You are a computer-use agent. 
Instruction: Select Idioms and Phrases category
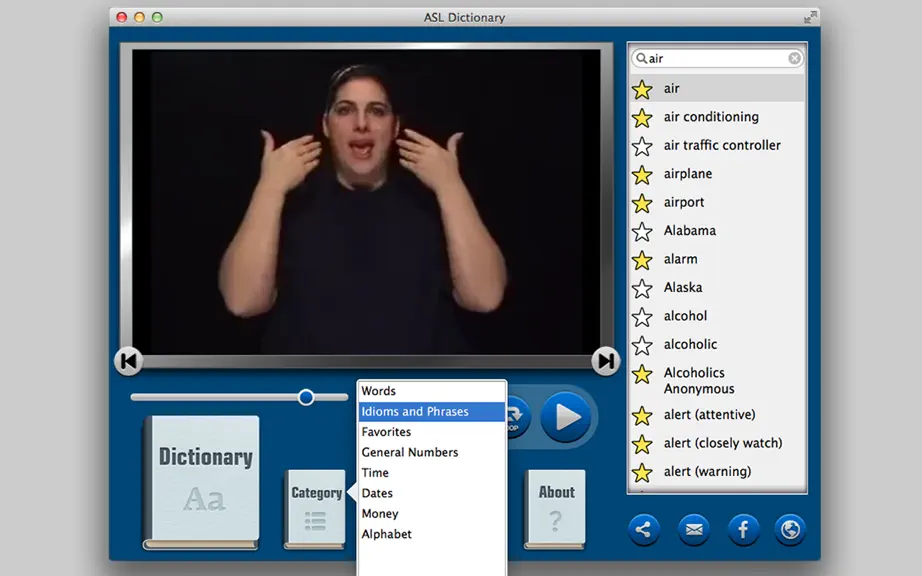click(432, 411)
